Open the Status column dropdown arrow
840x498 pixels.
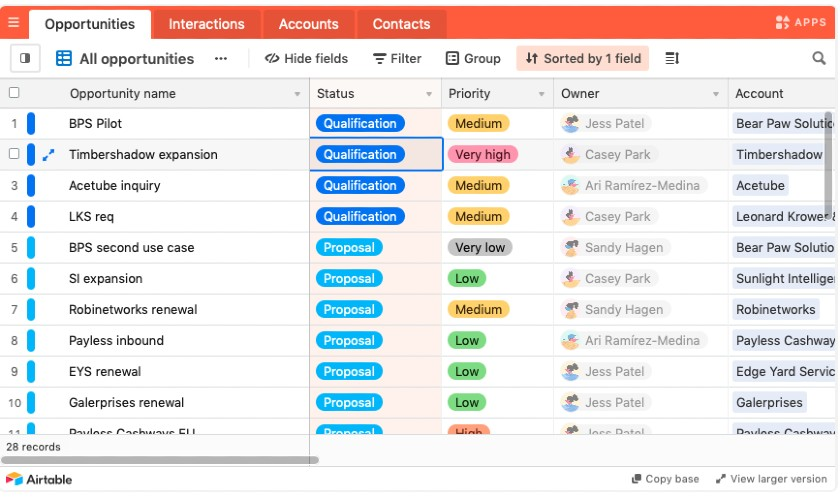429,94
